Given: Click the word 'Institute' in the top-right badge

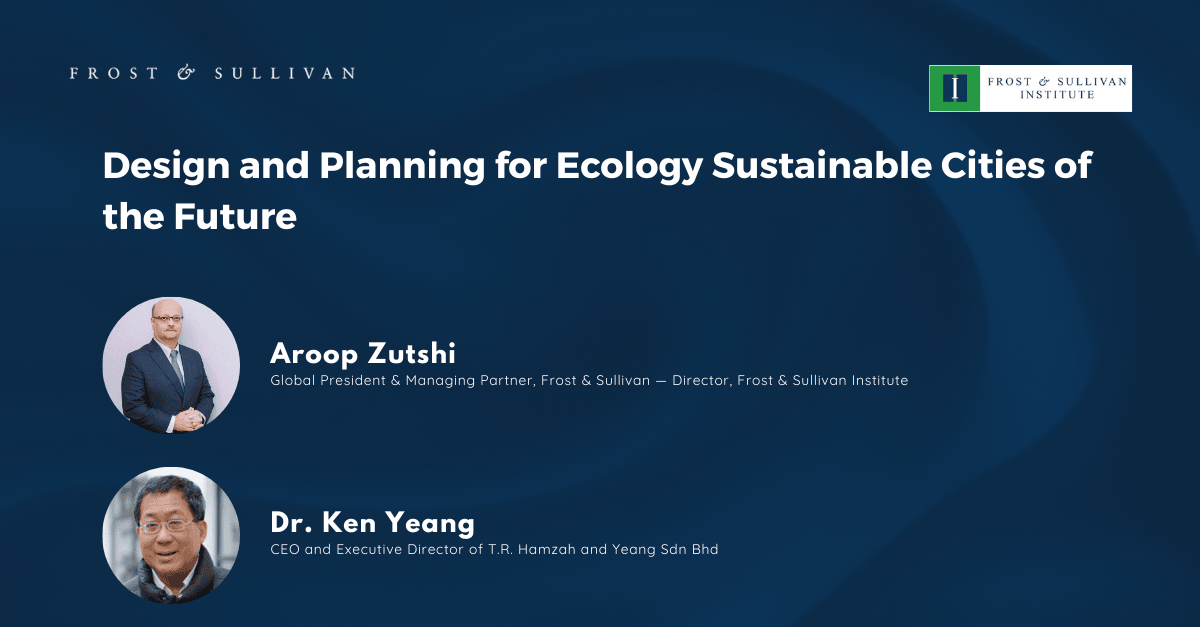Looking at the screenshot, I should pyautogui.click(x=1056, y=95).
